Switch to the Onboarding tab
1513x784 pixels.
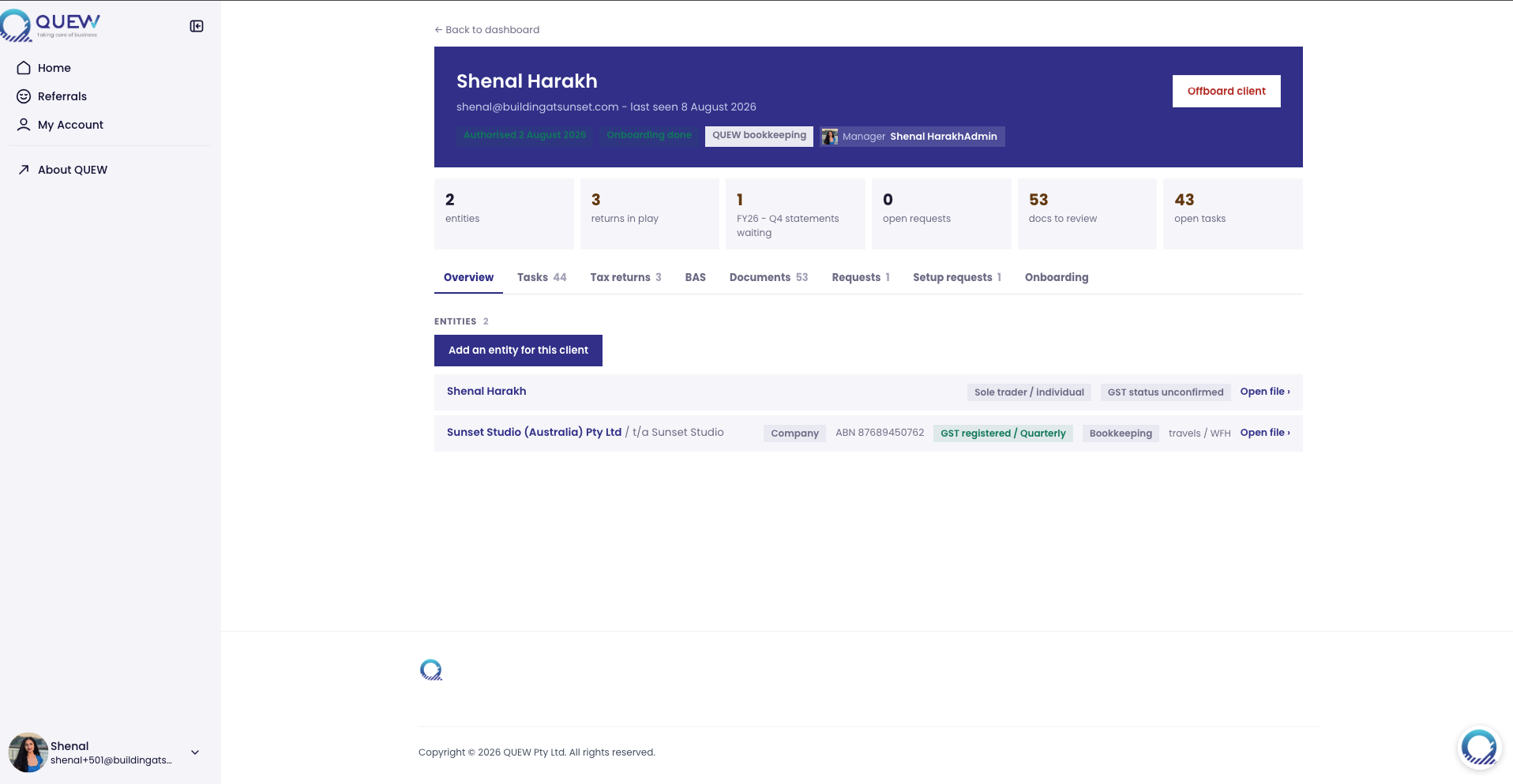pos(1057,278)
